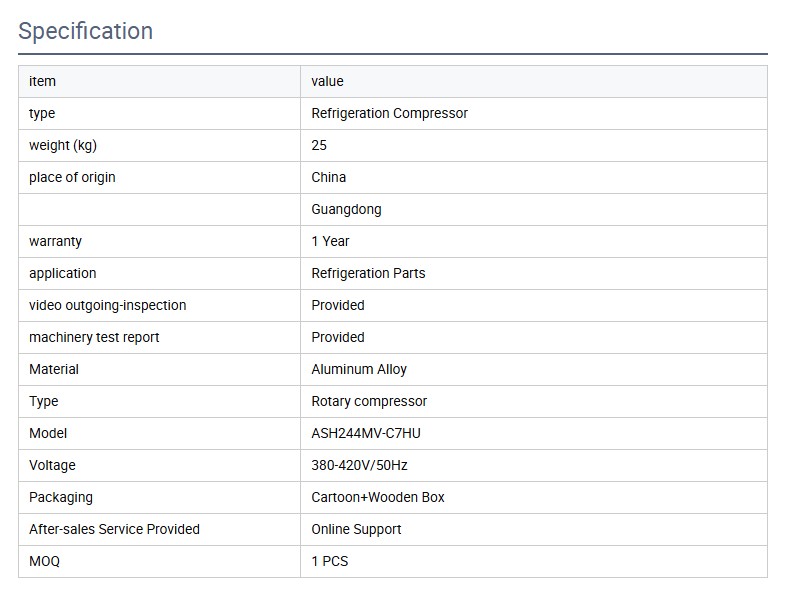Click the 'Packaging' row label
Screen dimensions: 785x597
(x=61, y=497)
